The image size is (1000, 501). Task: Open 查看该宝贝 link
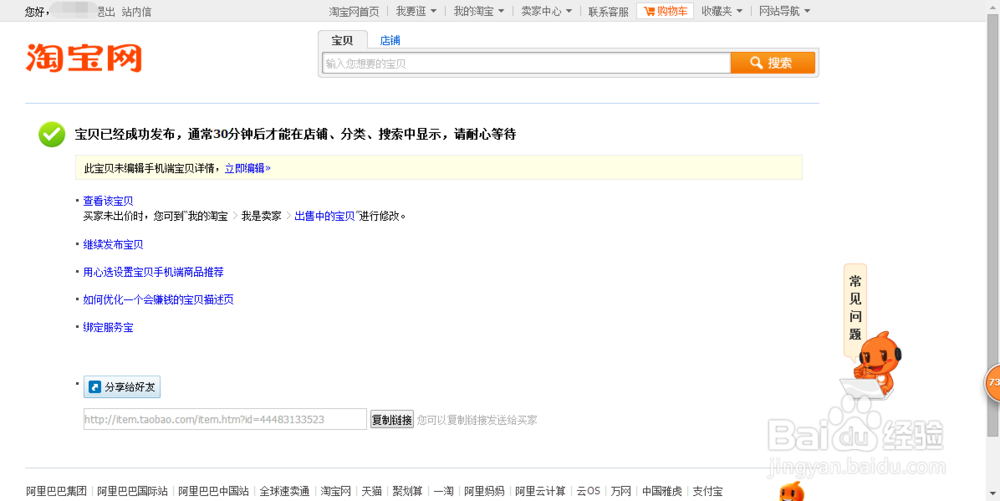click(x=108, y=201)
